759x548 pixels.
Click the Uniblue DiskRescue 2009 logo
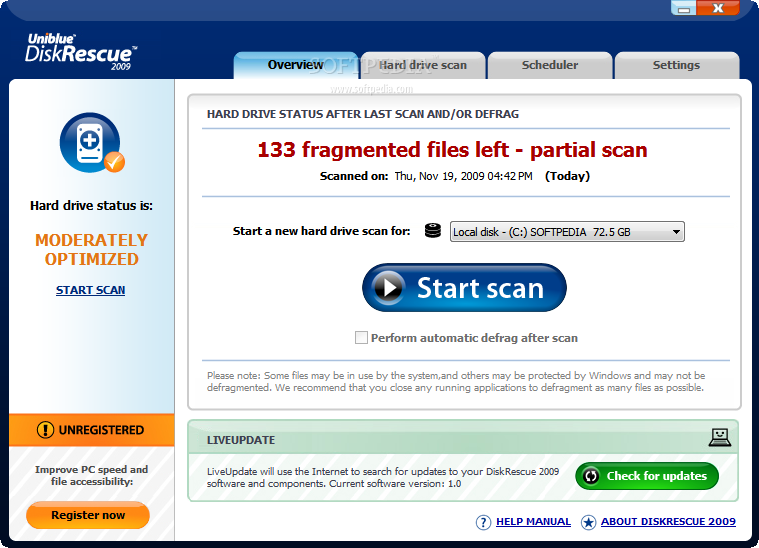pyautogui.click(x=81, y=52)
